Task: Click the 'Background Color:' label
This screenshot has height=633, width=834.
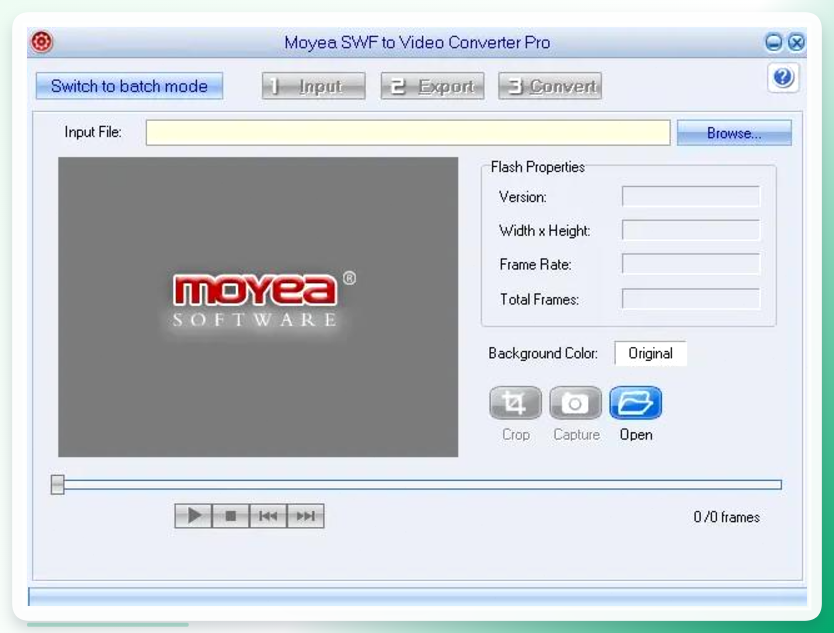Action: click(x=543, y=353)
